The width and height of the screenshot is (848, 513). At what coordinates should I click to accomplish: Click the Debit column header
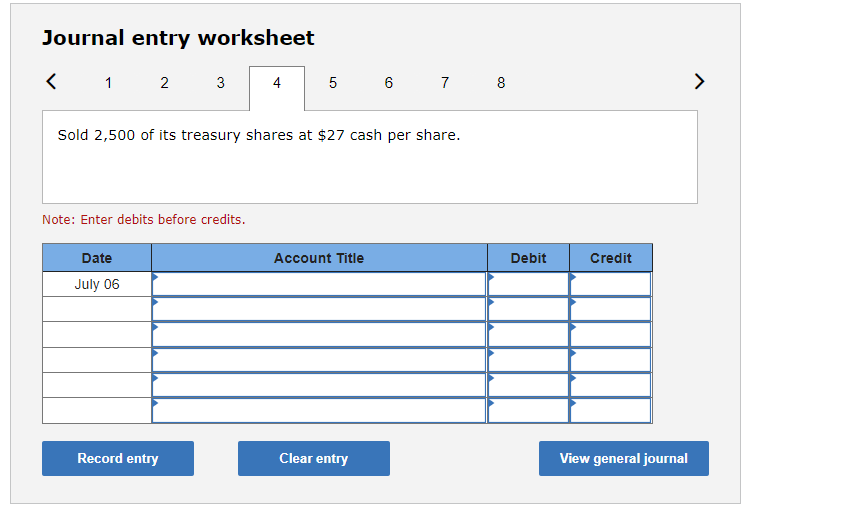click(528, 258)
